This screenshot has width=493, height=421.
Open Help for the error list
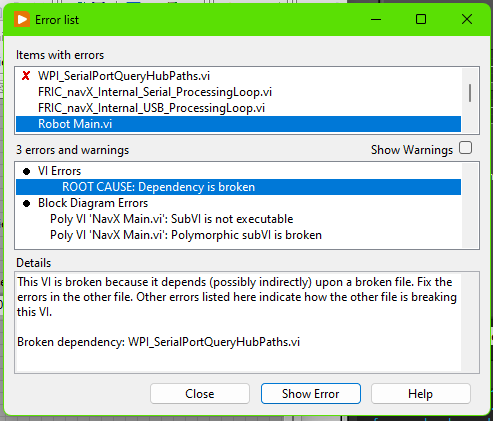coord(421,394)
